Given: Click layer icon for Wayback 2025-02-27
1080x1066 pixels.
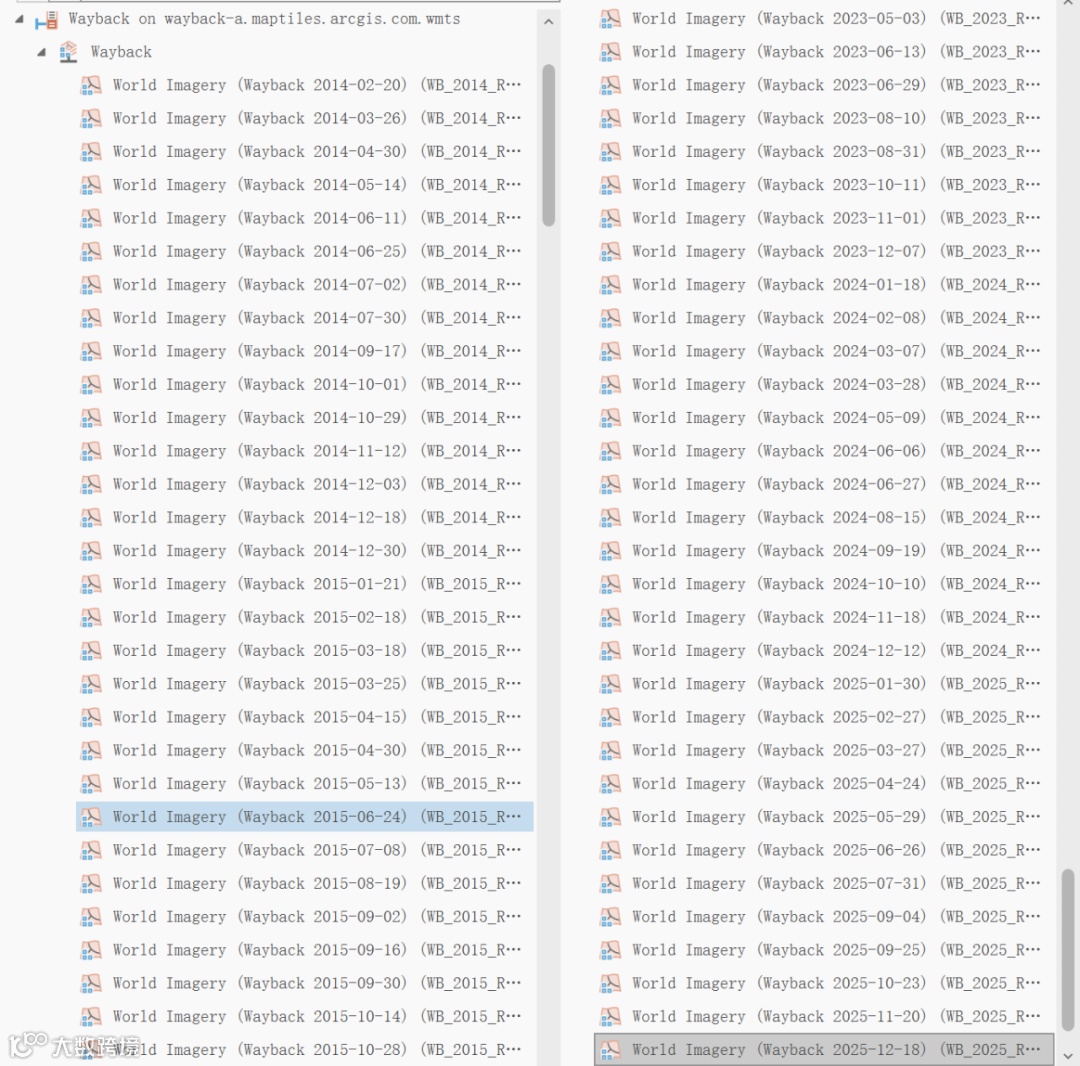Looking at the screenshot, I should (610, 717).
